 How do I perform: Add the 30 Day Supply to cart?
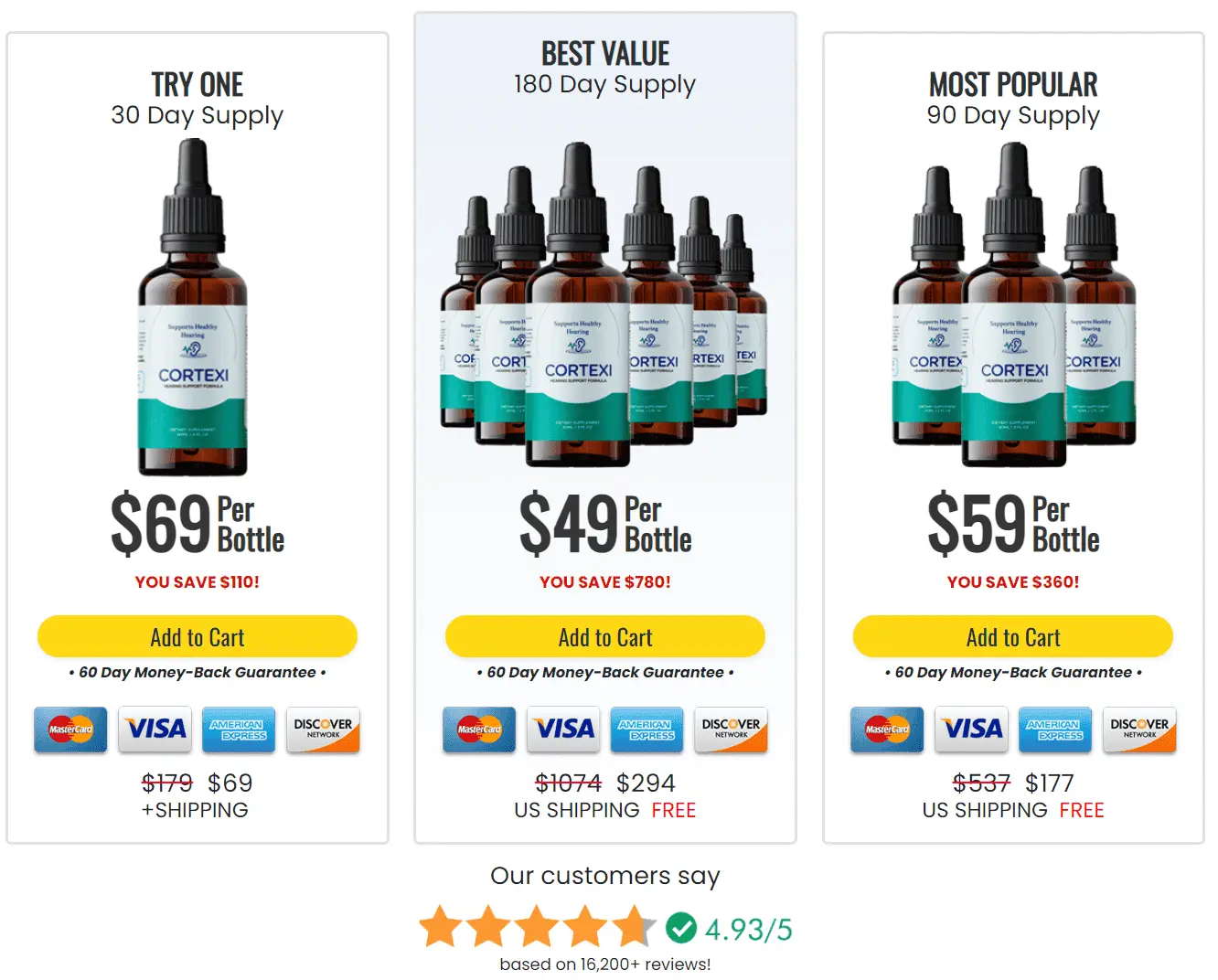pos(198,636)
